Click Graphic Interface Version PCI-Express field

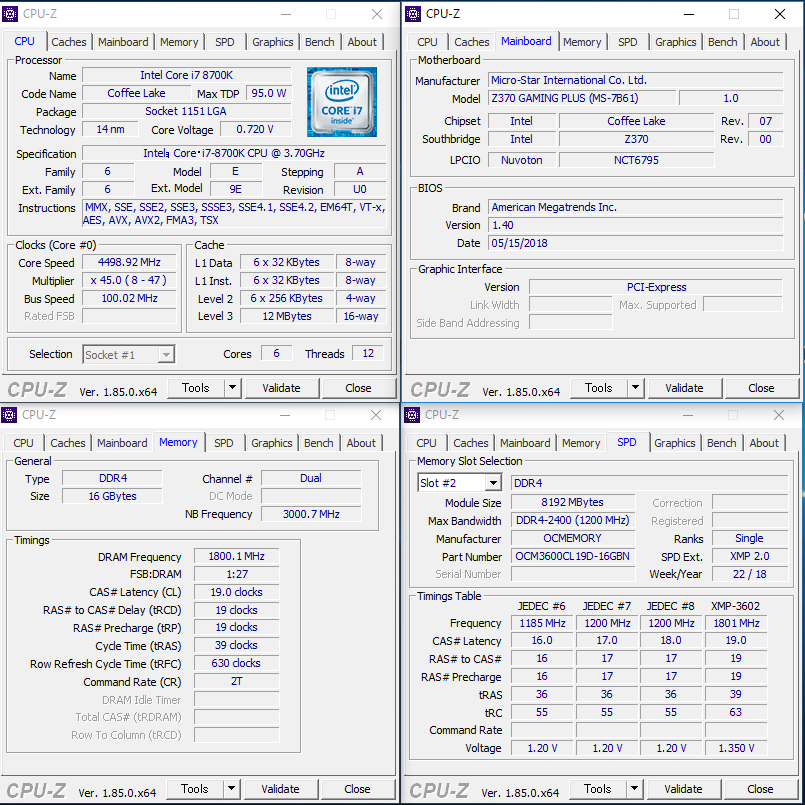point(656,287)
